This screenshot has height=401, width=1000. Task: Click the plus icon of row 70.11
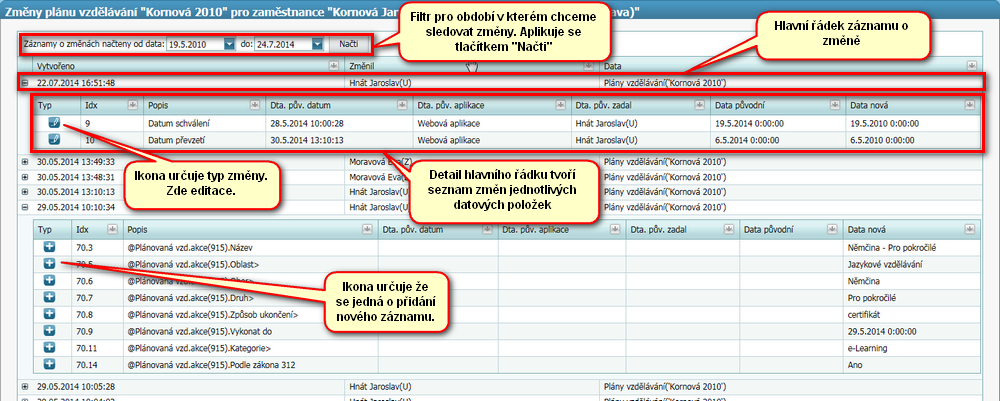pos(50,348)
